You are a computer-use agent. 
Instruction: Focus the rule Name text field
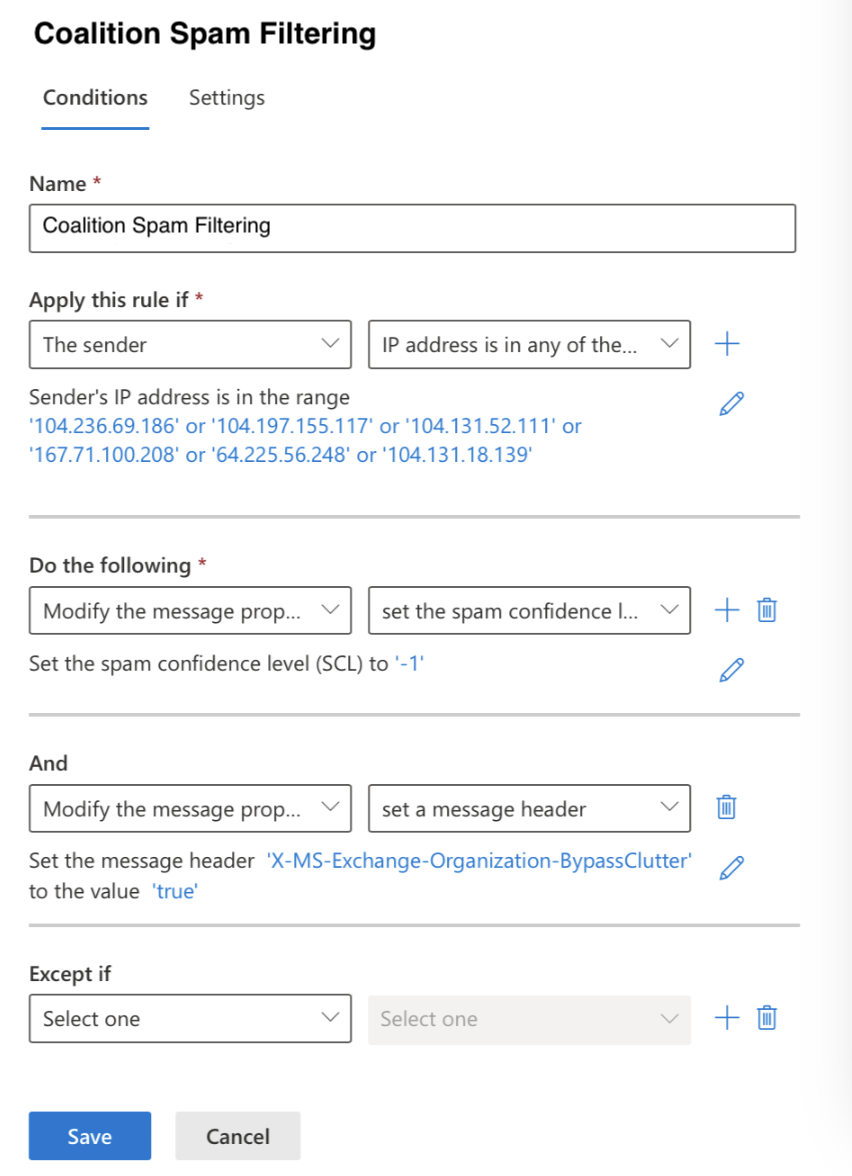point(412,228)
